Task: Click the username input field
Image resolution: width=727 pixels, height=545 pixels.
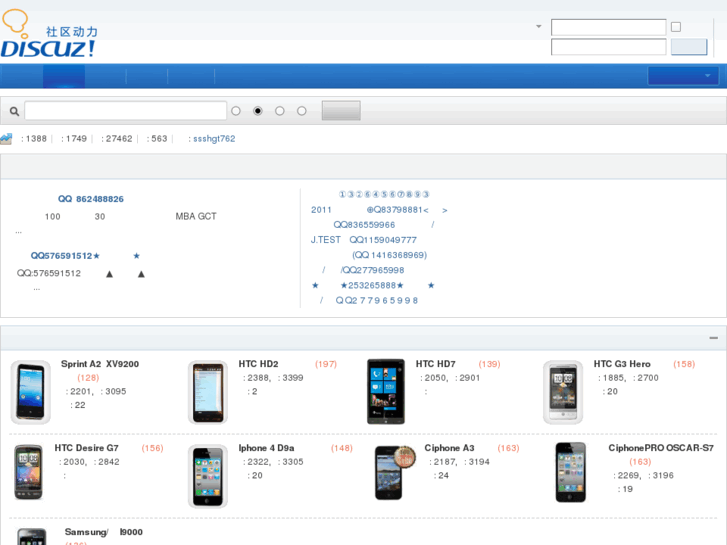Action: pyautogui.click(x=609, y=27)
